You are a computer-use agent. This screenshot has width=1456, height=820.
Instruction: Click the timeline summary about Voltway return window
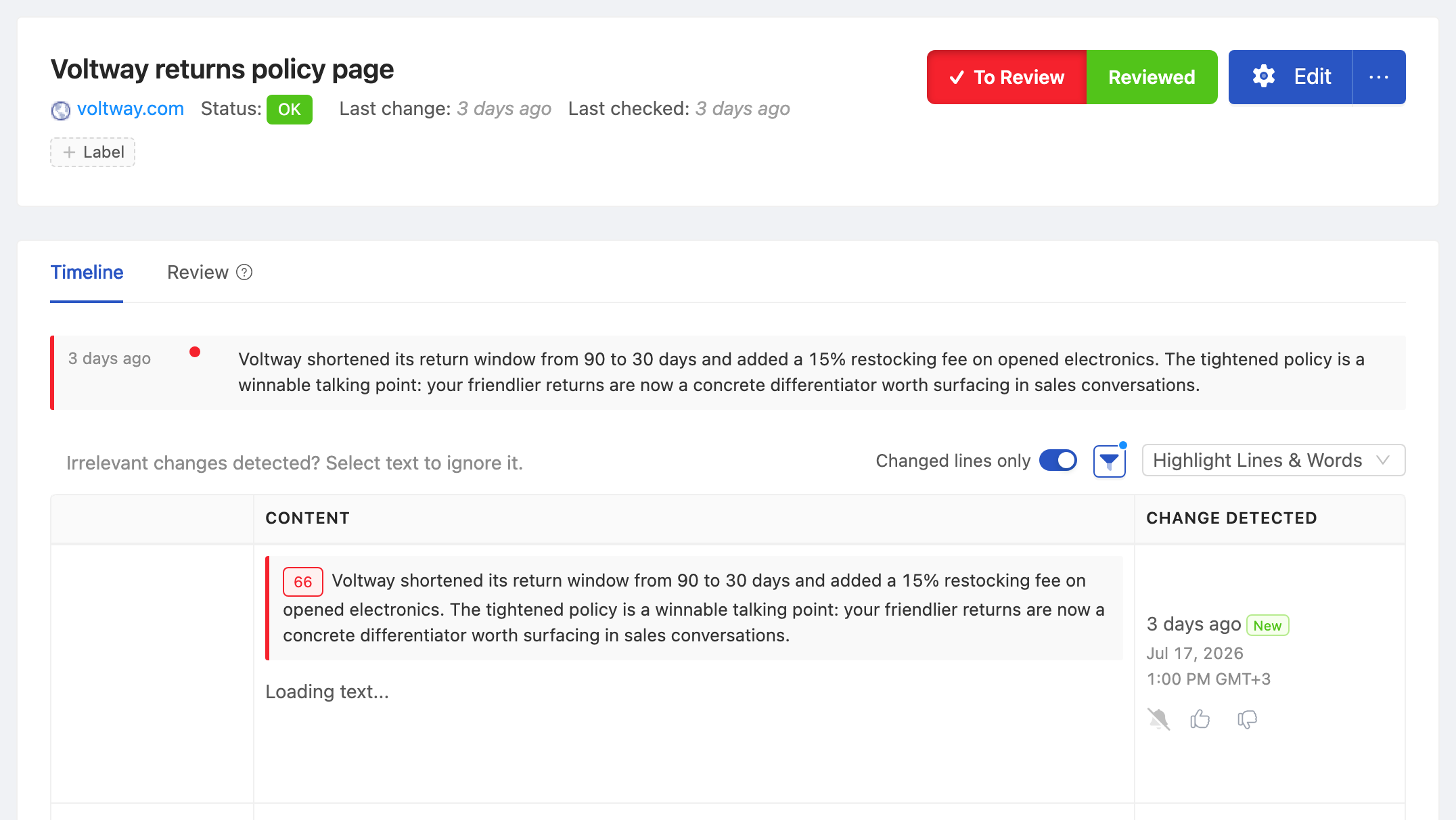(x=801, y=372)
